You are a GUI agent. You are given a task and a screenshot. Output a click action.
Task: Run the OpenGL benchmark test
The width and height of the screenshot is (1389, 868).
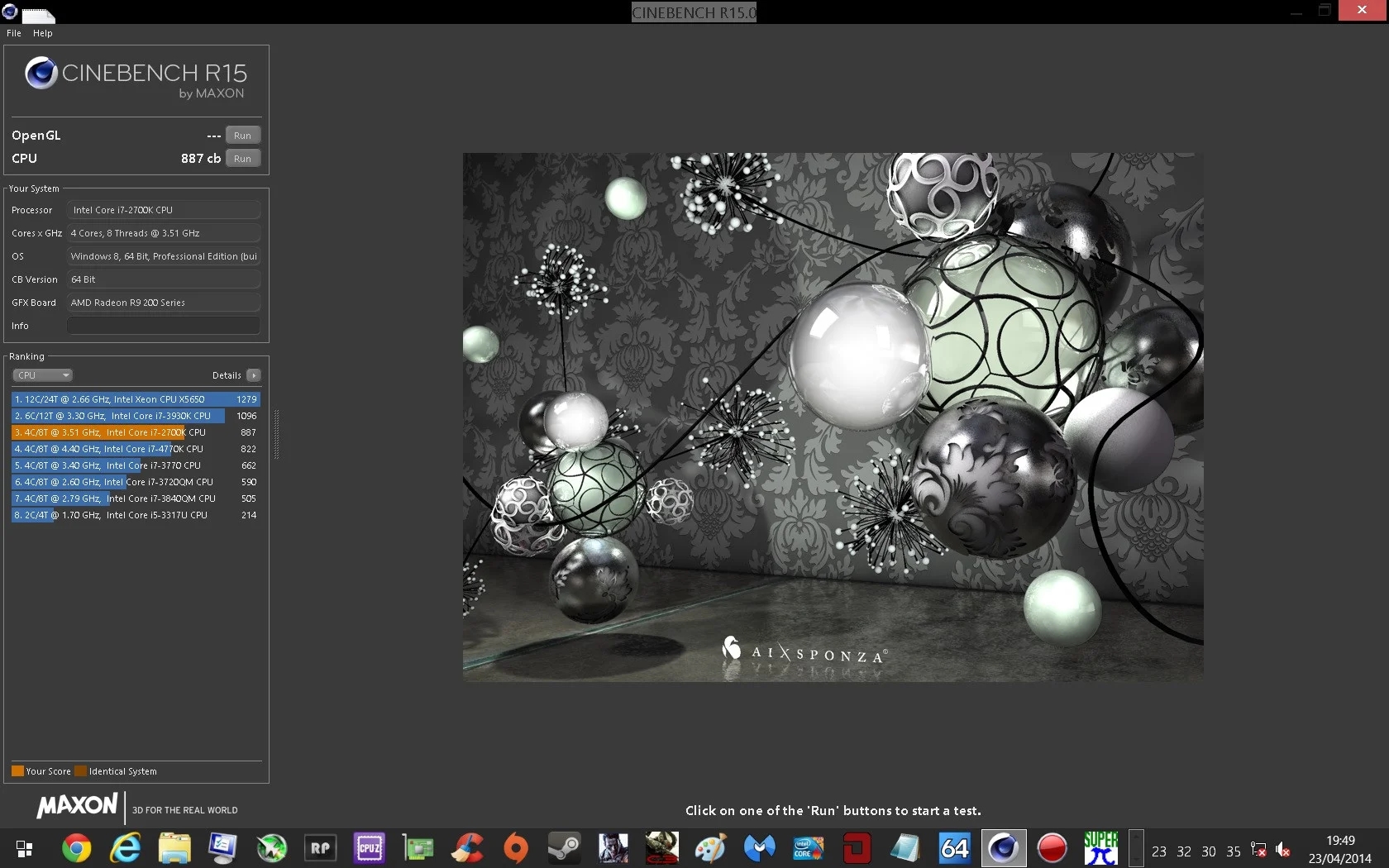242,135
